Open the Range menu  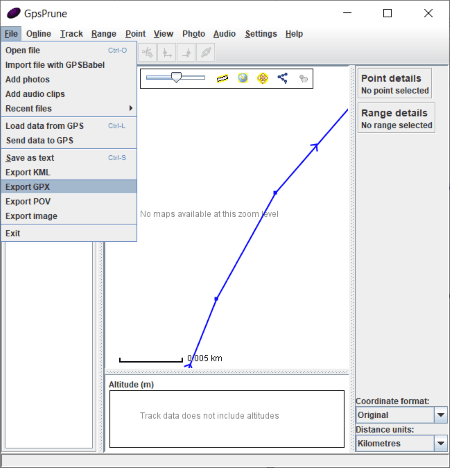point(104,34)
